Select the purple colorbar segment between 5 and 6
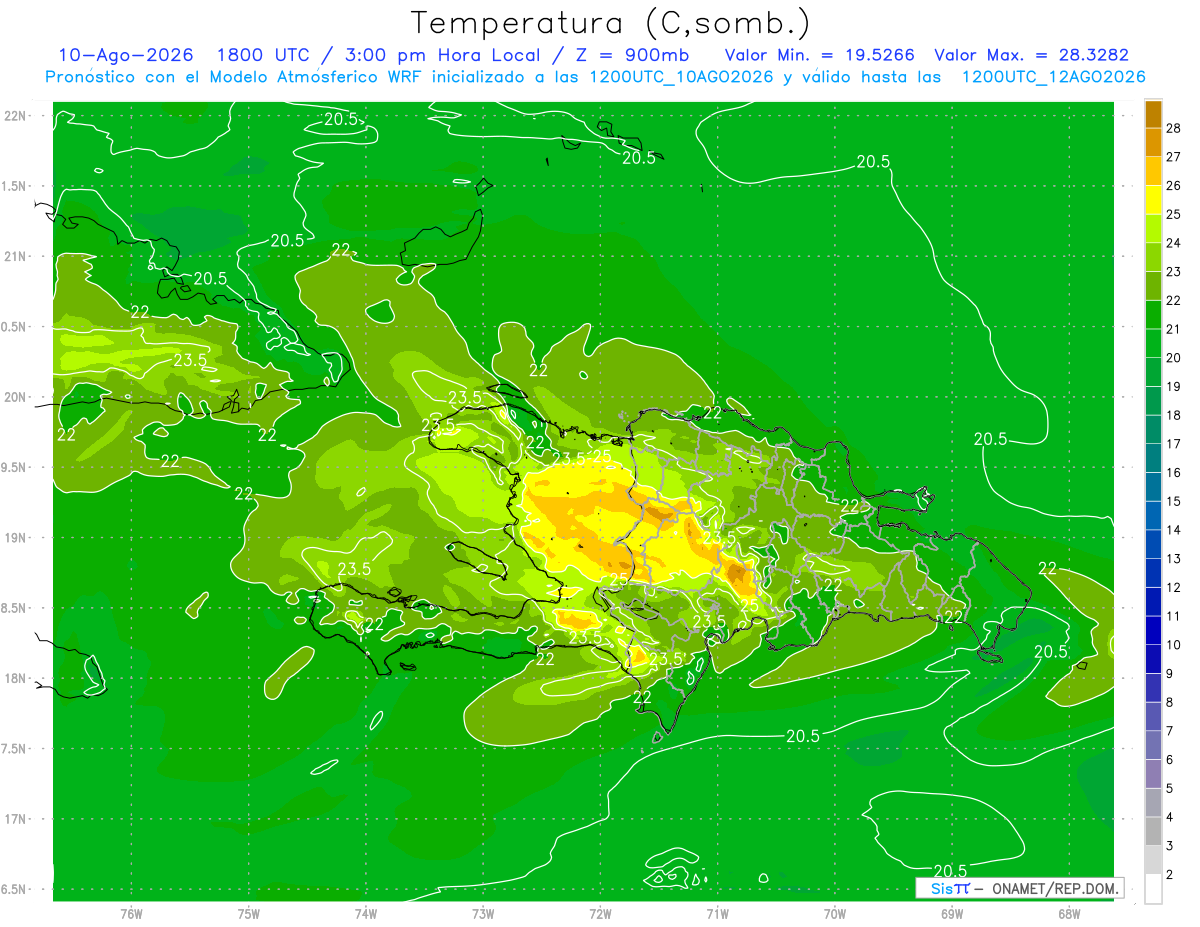Image resolution: width=1200 pixels, height=927 pixels. coord(1153,774)
